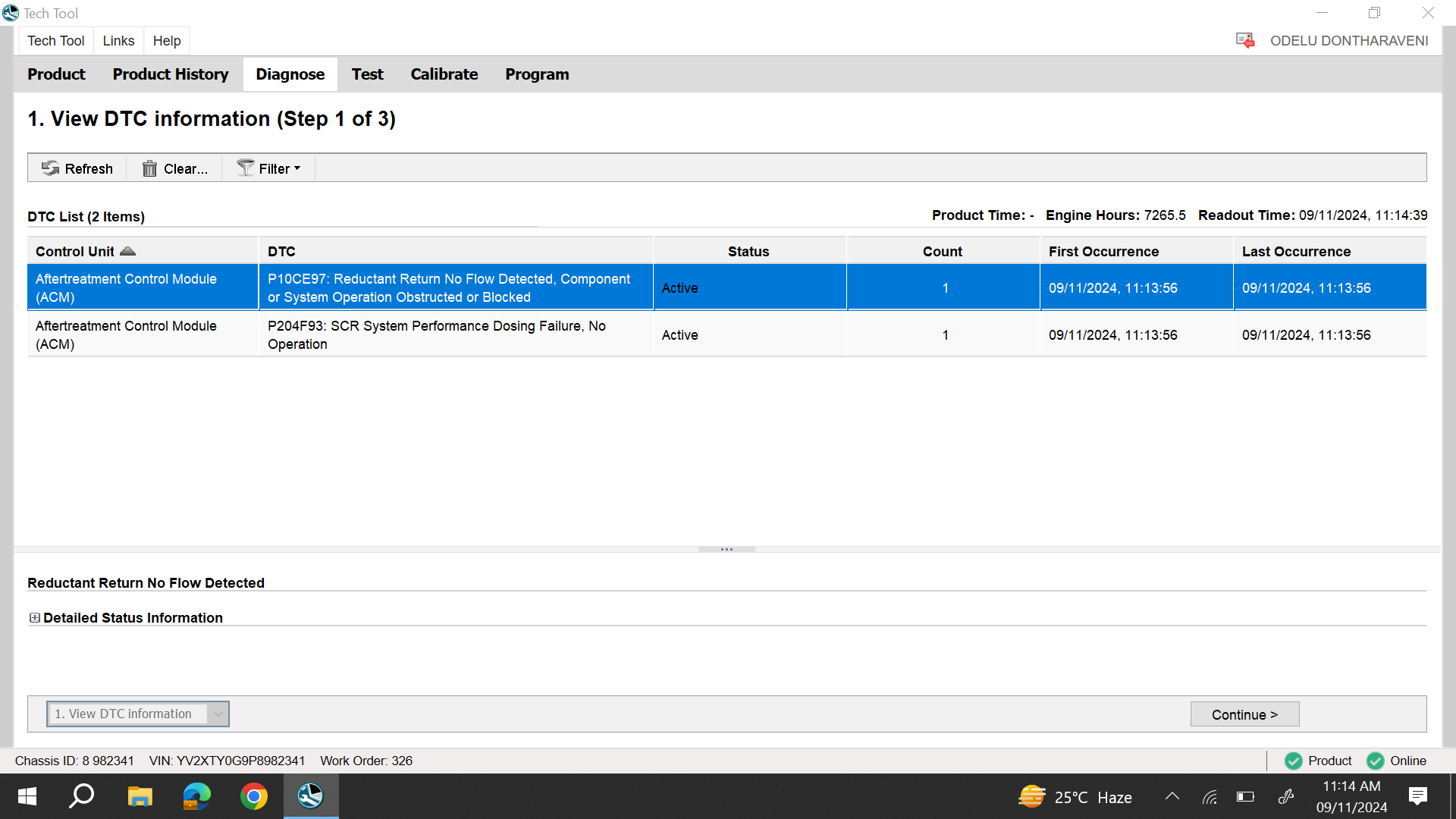The height and width of the screenshot is (819, 1456).
Task: Click the Control Unit column sort arrow
Action: tap(127, 251)
